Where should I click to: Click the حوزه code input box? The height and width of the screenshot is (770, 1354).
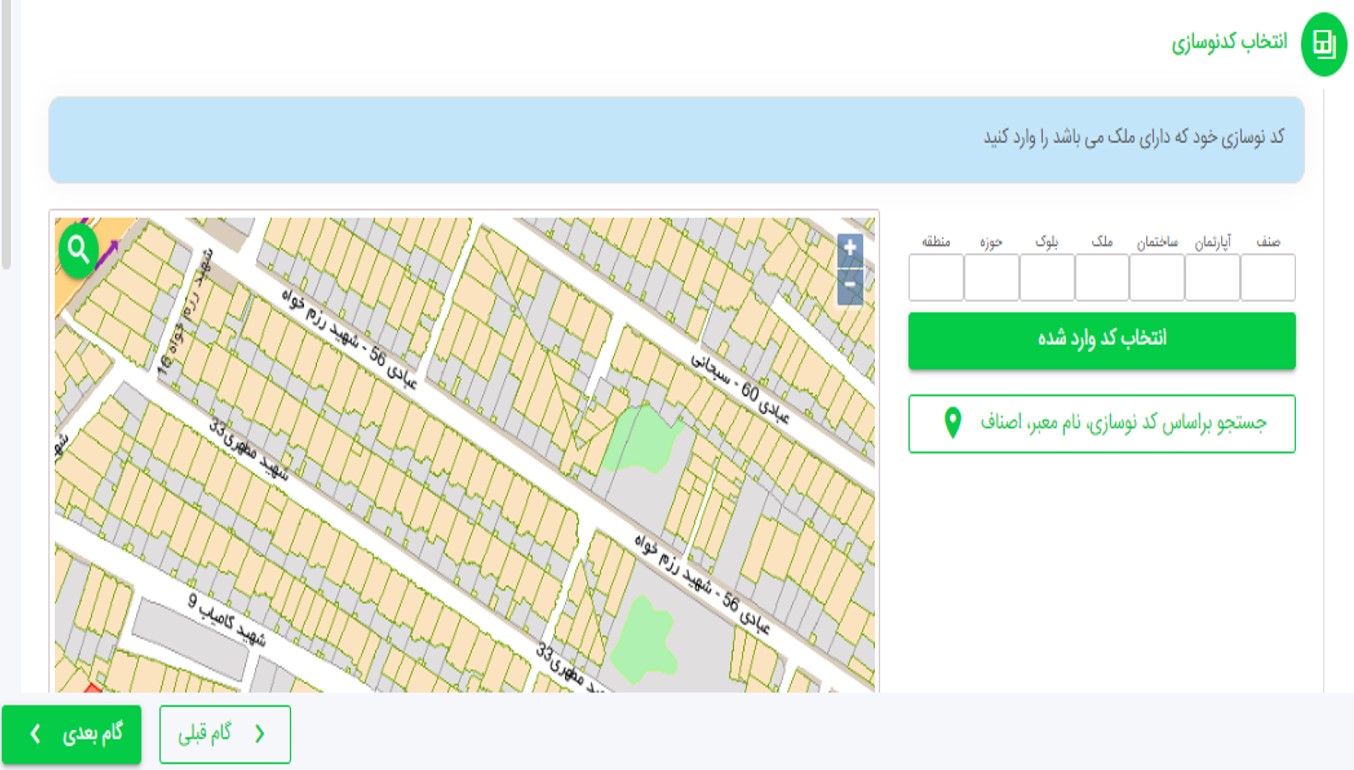pos(991,277)
